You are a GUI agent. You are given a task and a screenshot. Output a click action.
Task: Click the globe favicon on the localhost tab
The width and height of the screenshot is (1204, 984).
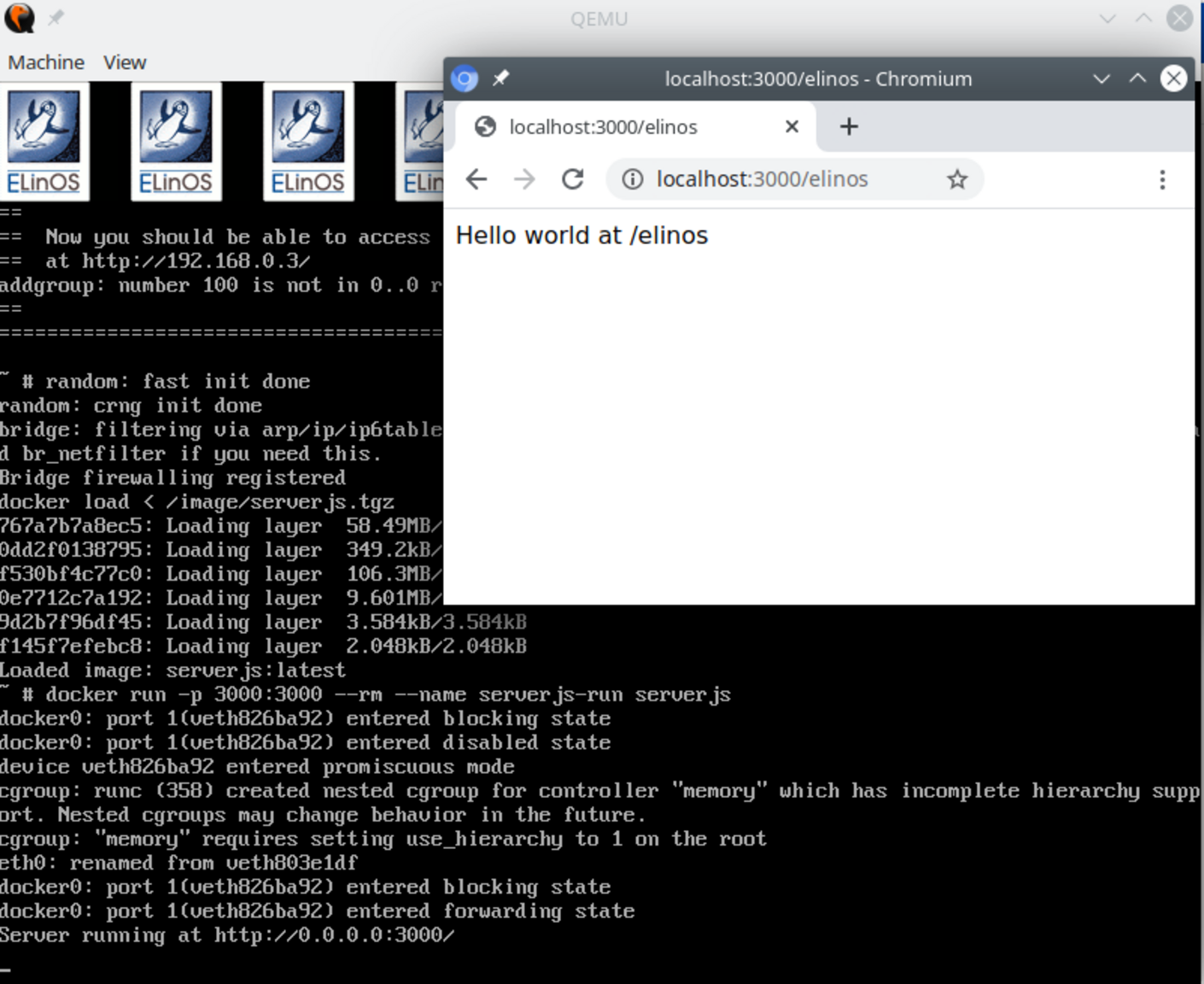486,126
